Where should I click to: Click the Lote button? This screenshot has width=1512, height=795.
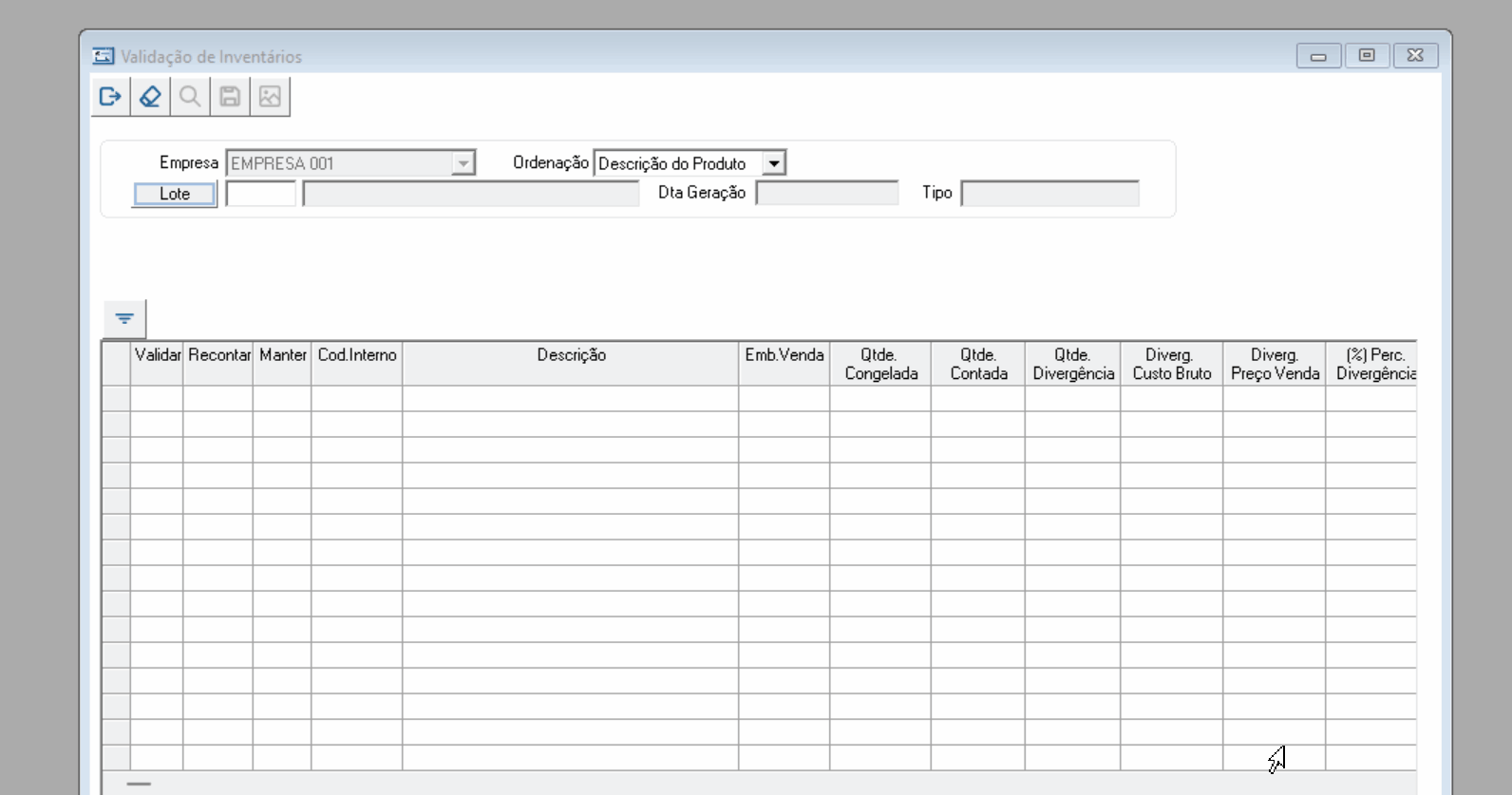click(x=175, y=194)
